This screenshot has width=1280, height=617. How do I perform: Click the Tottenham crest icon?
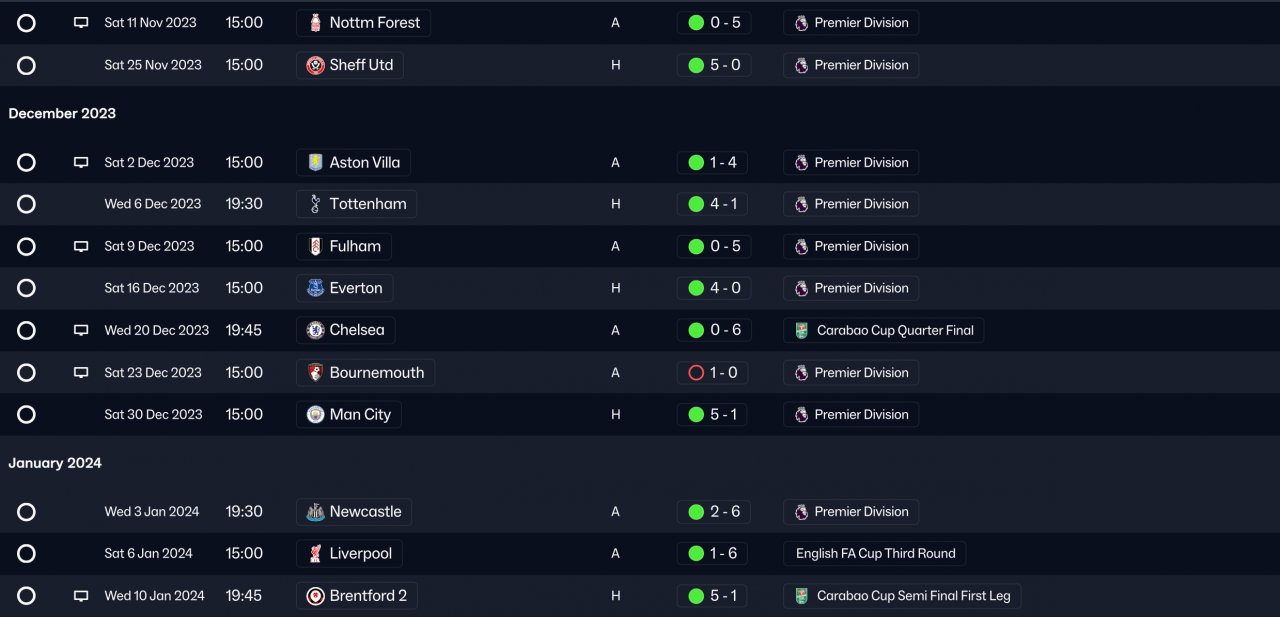coord(316,204)
